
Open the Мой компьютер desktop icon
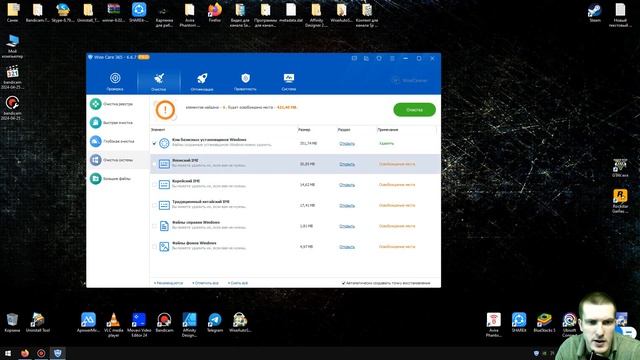pyautogui.click(x=12, y=46)
